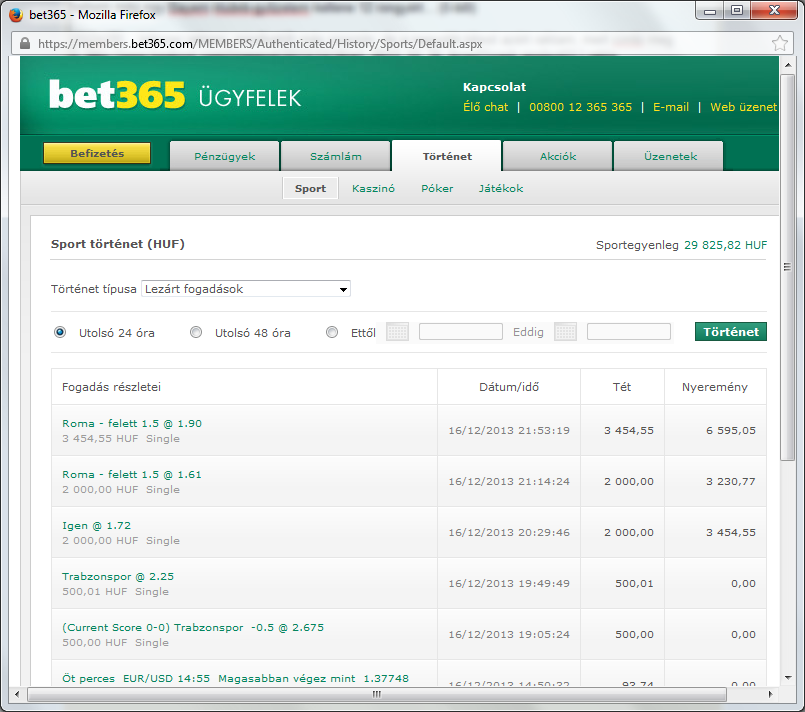The image size is (805, 712).
Task: Click the Ettől start date input field
Action: coord(461,332)
